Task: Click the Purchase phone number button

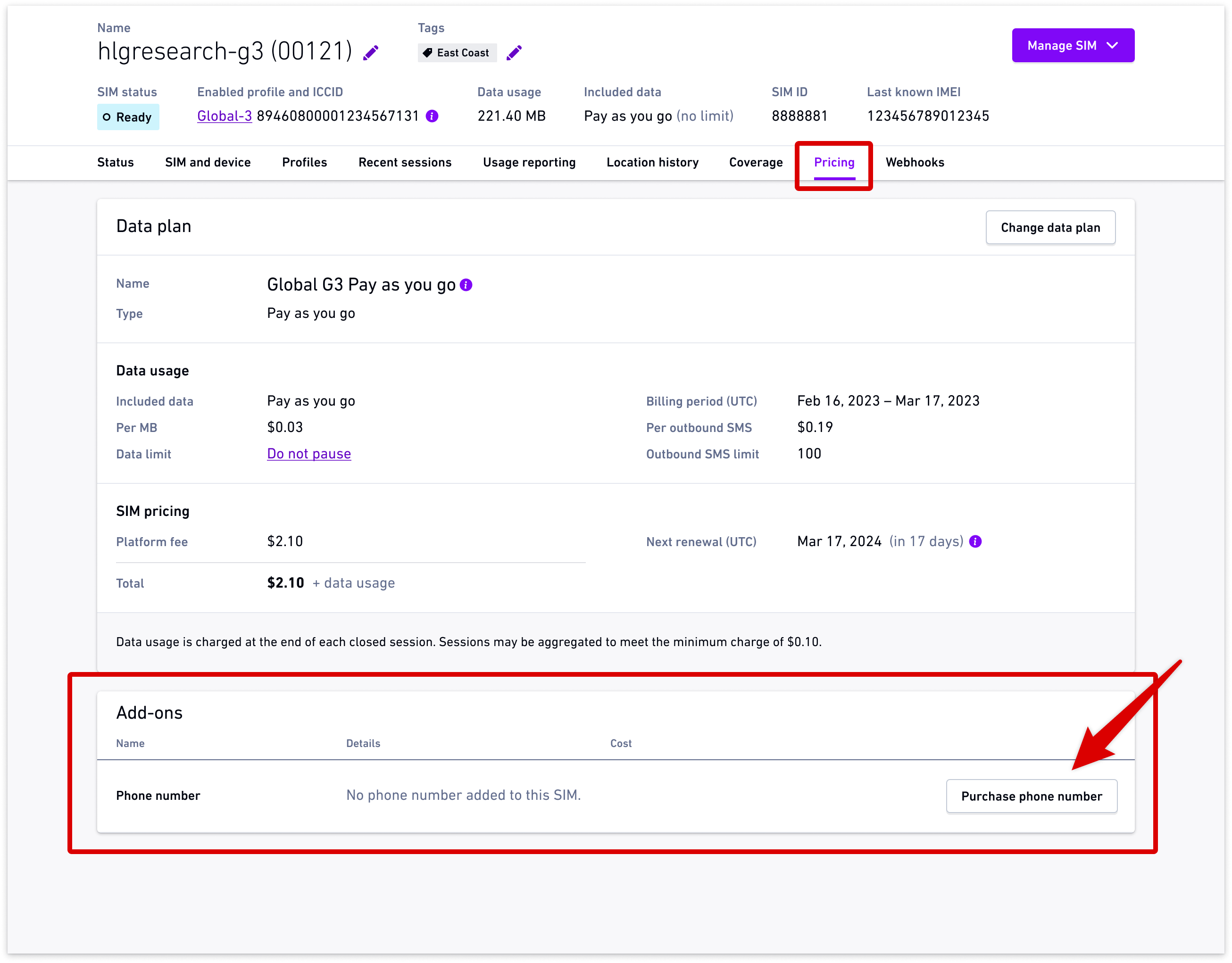Action: tap(1032, 796)
